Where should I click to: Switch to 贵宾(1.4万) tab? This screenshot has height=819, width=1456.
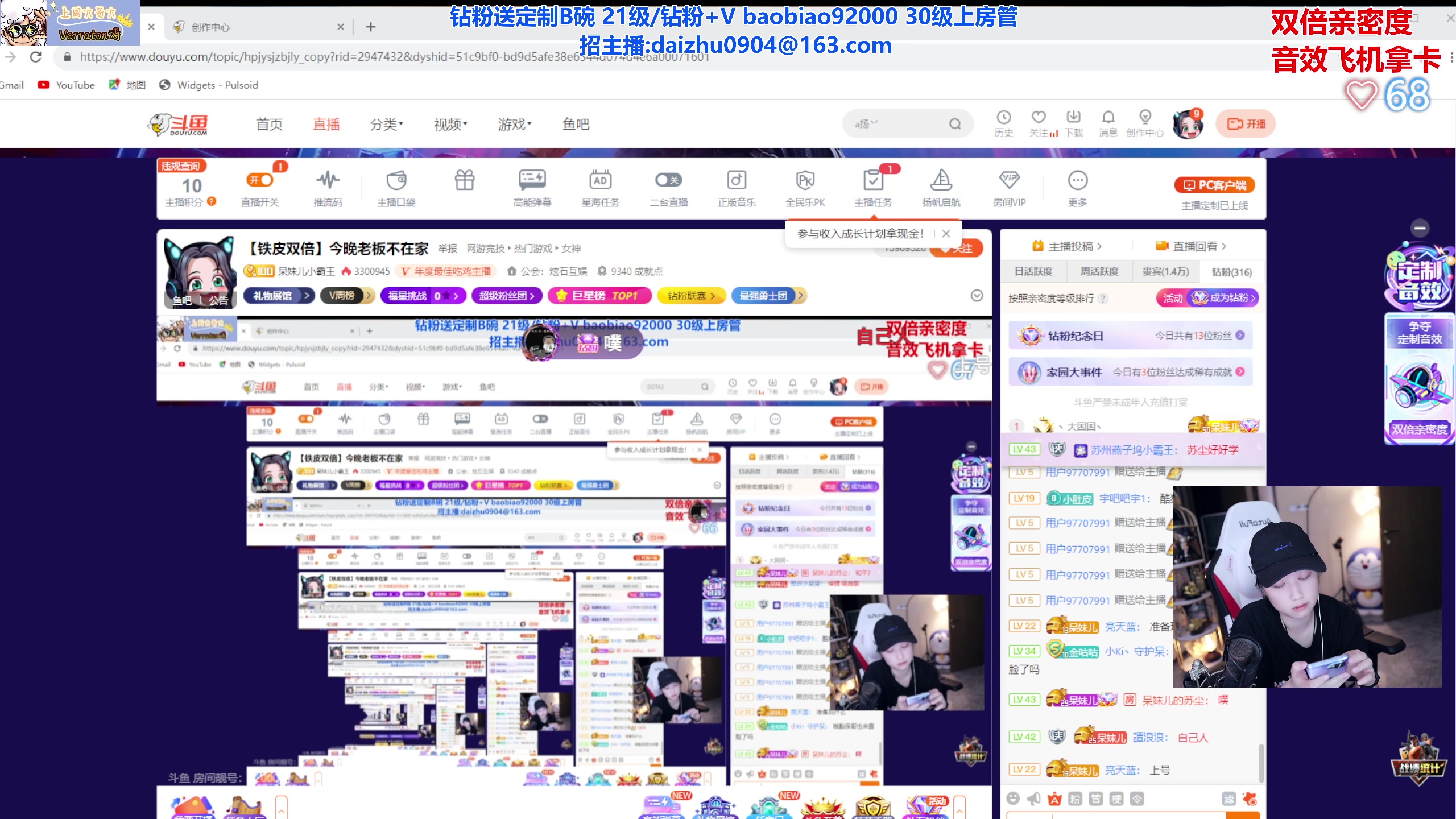coord(1166,272)
